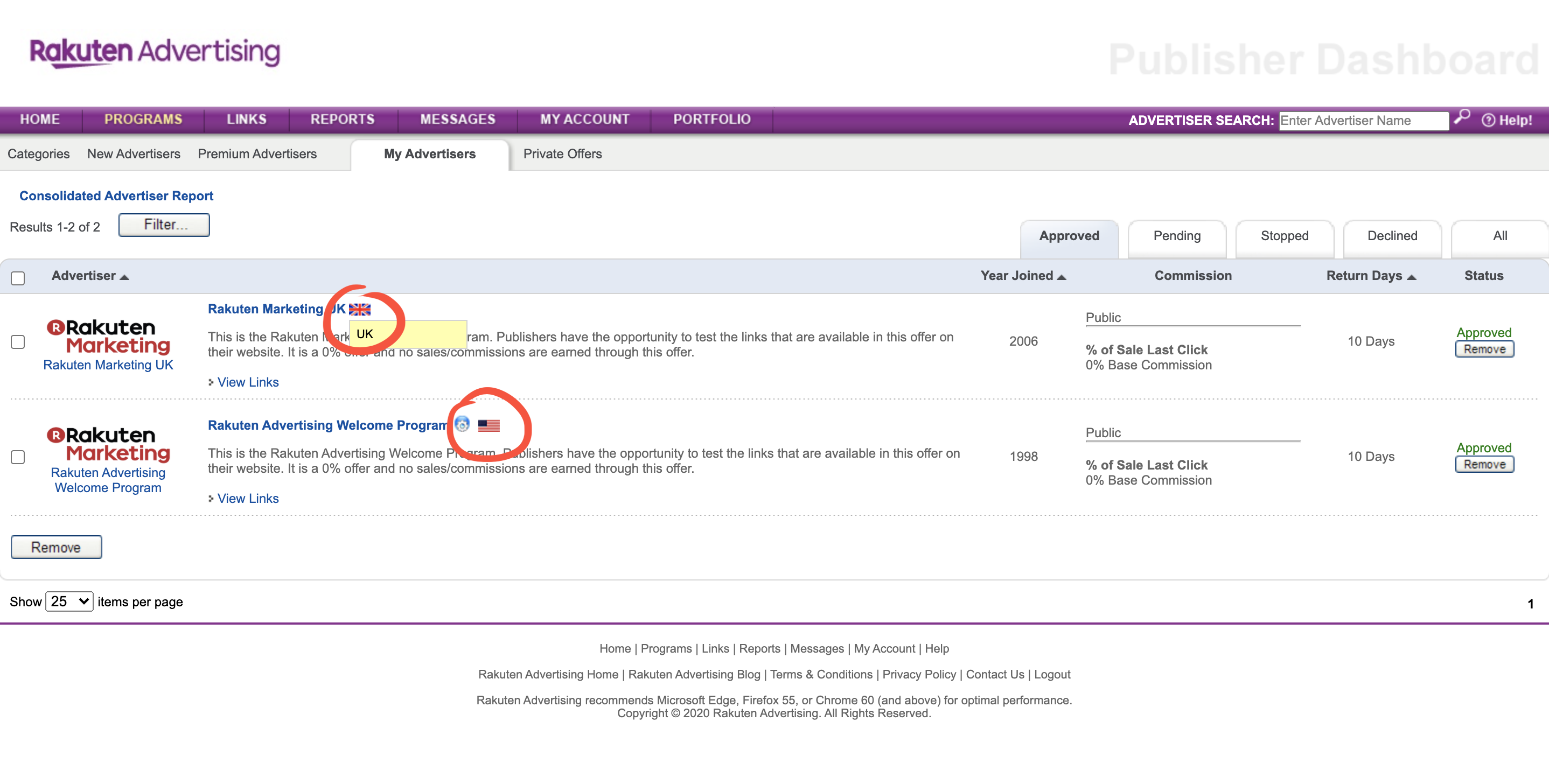Check the Rakuten Marketing UK row checkbox
Viewport: 1549px width, 784px height.
click(x=18, y=341)
